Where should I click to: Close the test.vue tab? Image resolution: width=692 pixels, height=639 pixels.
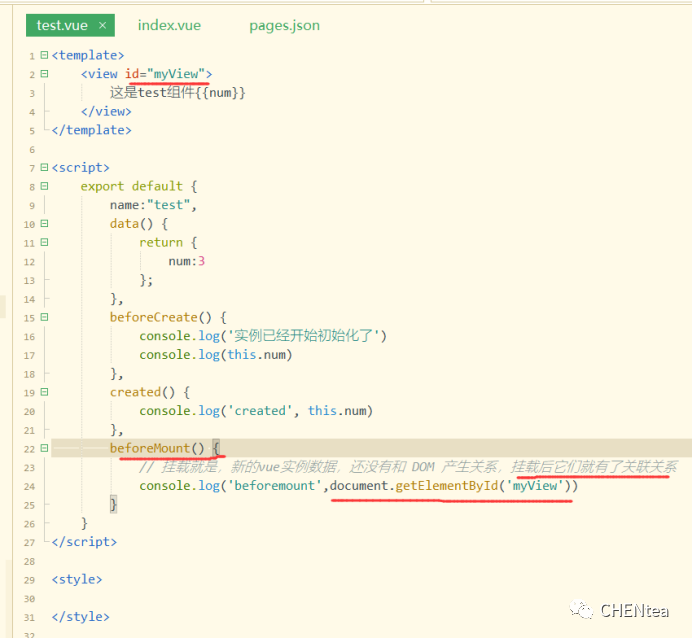point(102,25)
